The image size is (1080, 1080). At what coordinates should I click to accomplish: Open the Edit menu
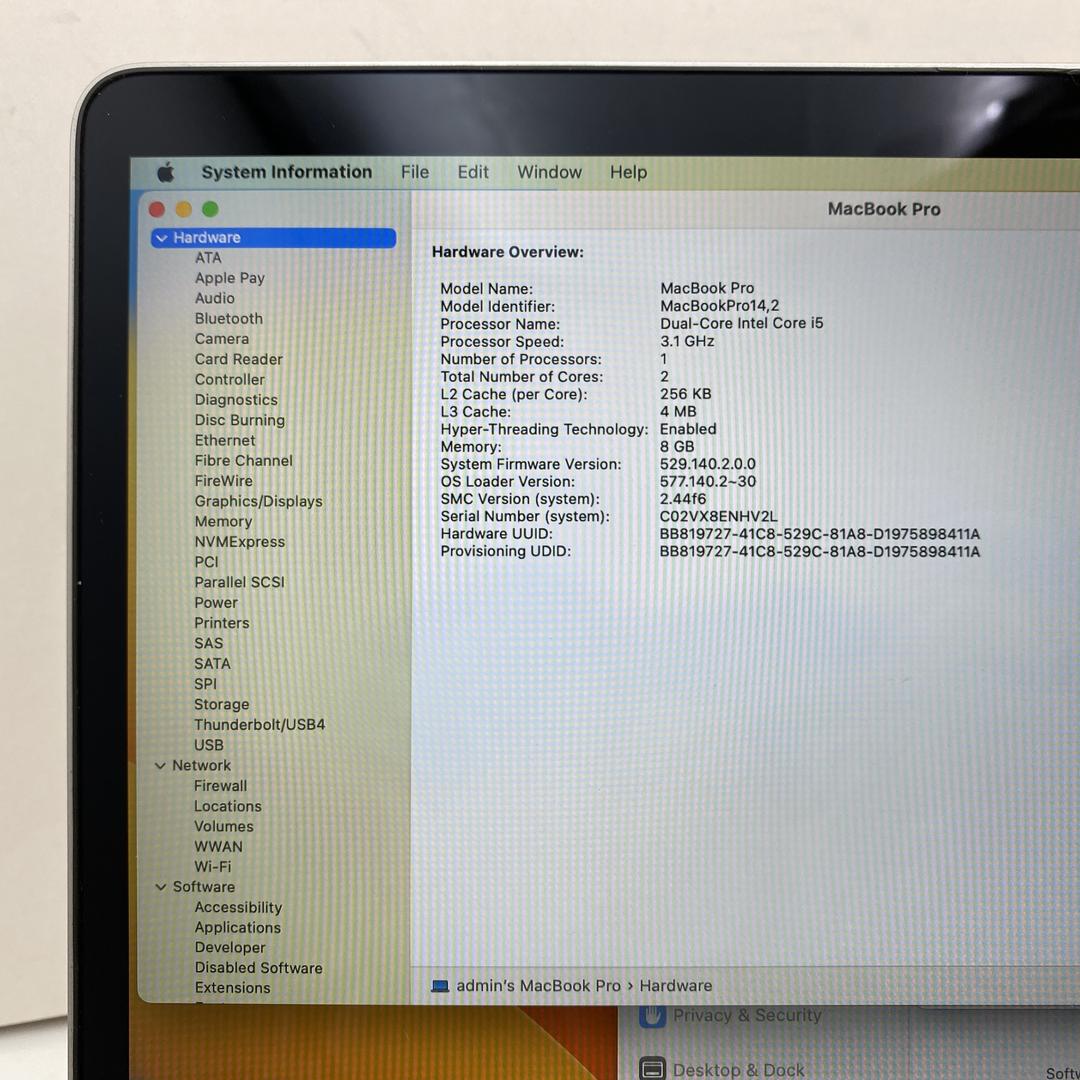[x=473, y=172]
